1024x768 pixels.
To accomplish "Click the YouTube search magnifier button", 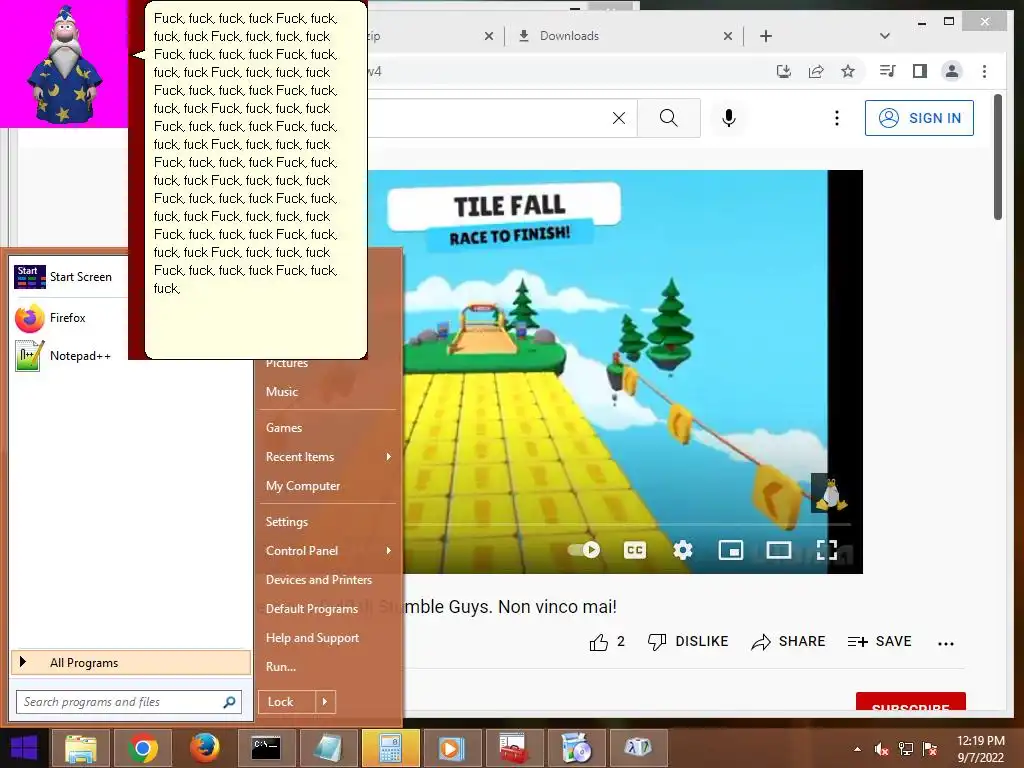I will click(669, 118).
